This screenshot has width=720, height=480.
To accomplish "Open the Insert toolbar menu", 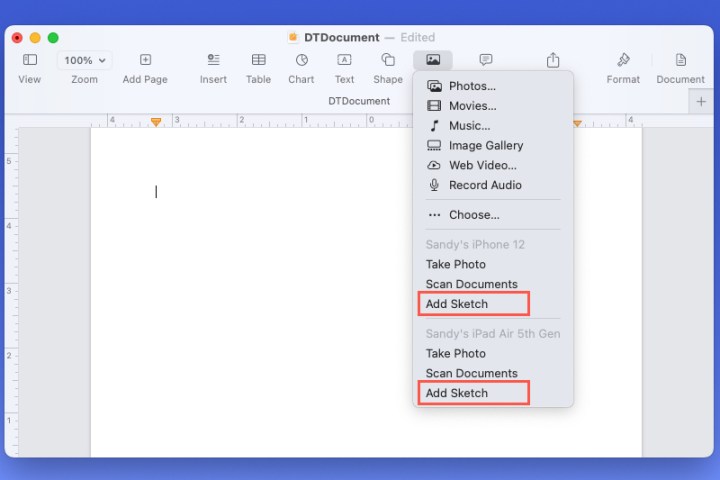I will 213,61.
